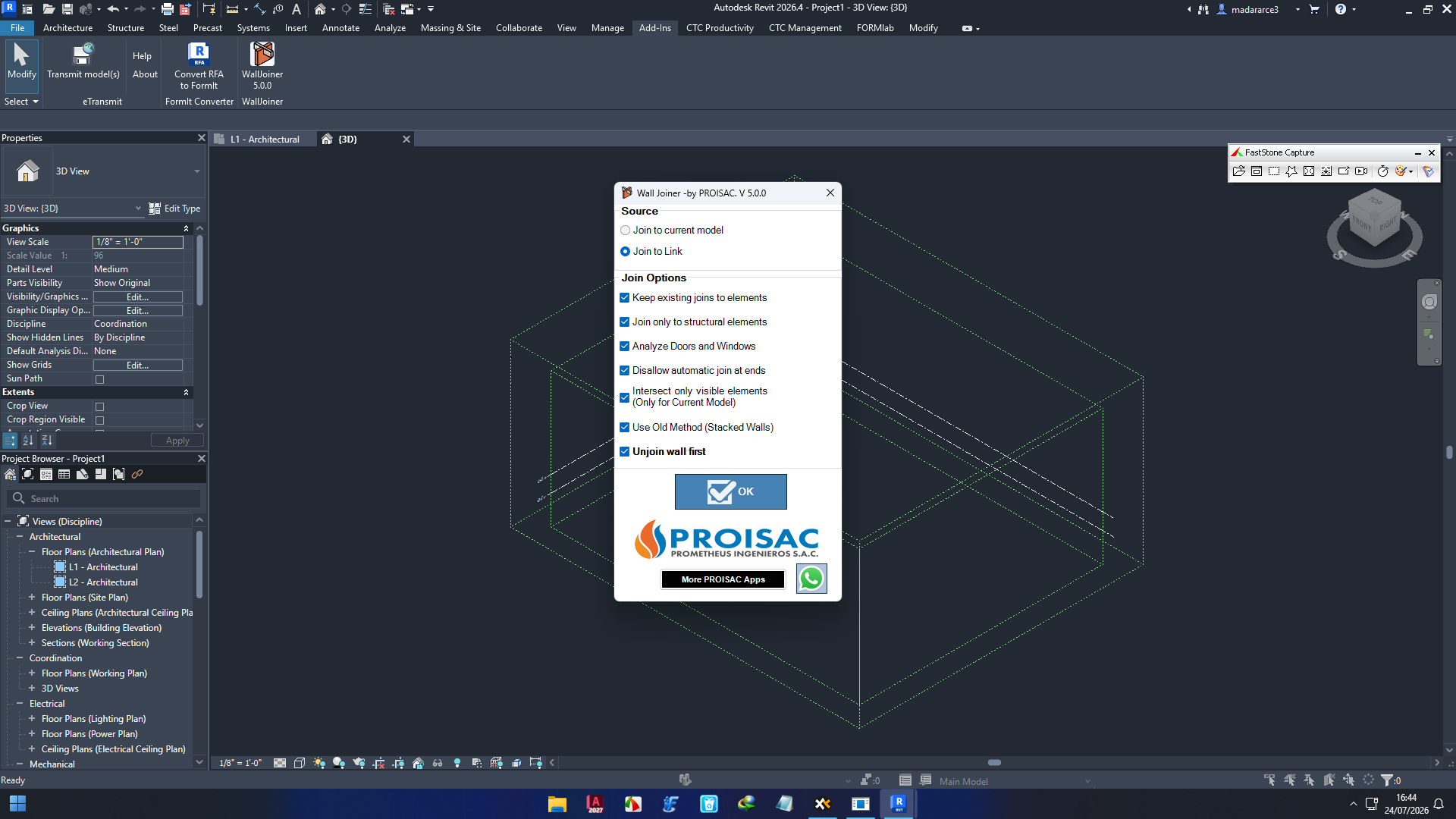Open the Add-Ins ribbon tab
Image resolution: width=1456 pixels, height=819 pixels.
[x=654, y=28]
